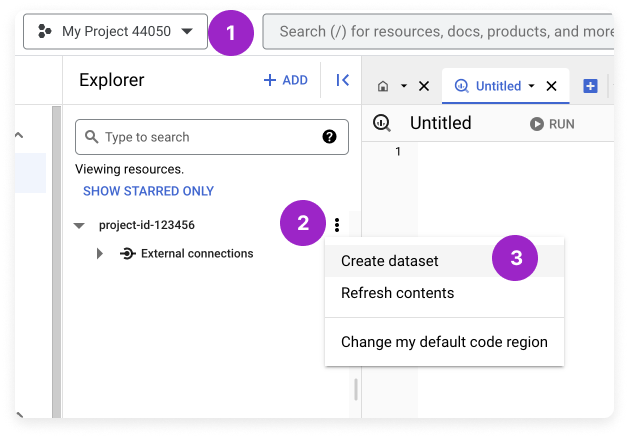Click the search bar for resources and docs
The width and height of the screenshot is (629, 438).
[x=438, y=31]
